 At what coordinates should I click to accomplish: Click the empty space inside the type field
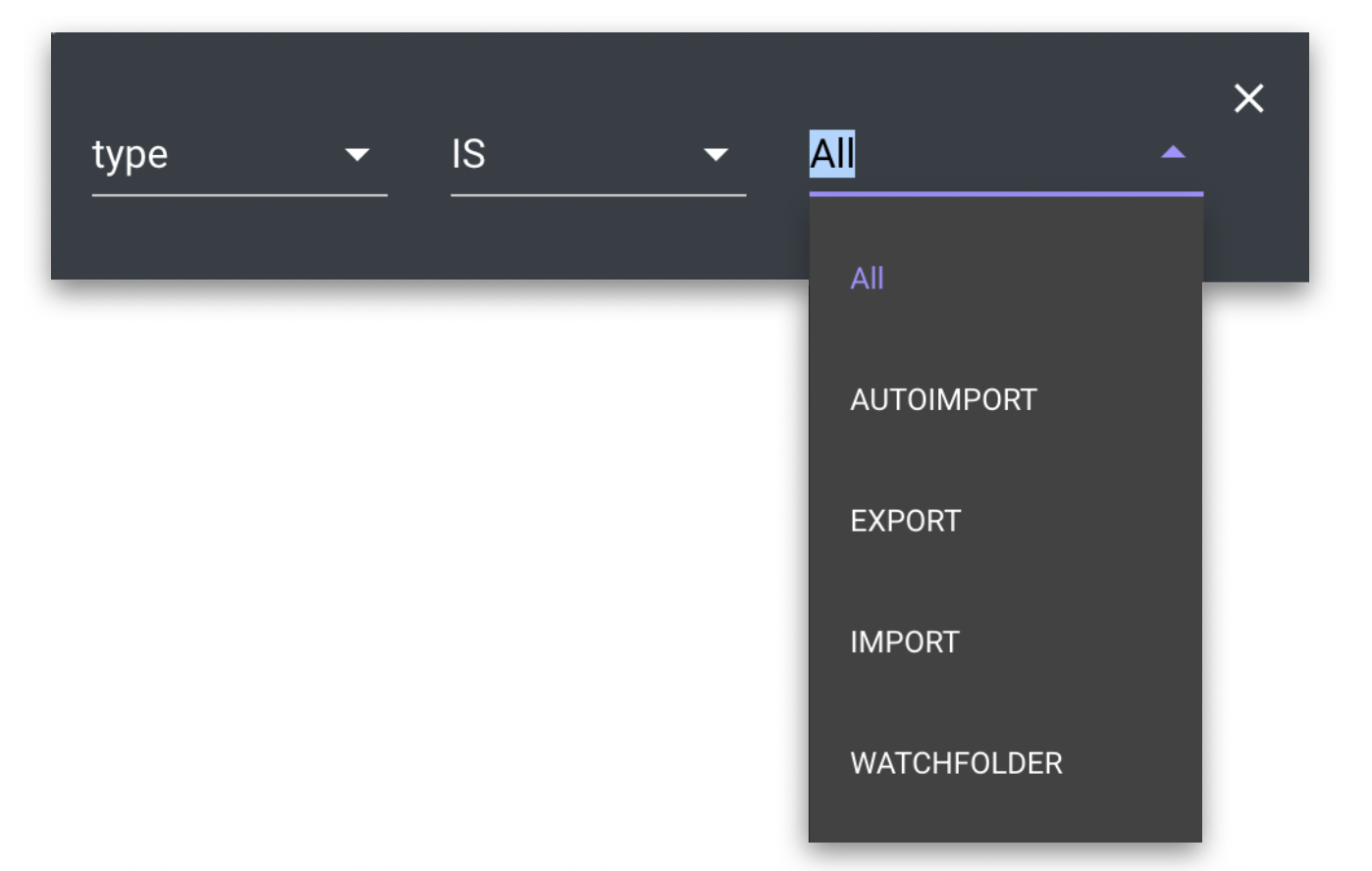tap(255, 154)
